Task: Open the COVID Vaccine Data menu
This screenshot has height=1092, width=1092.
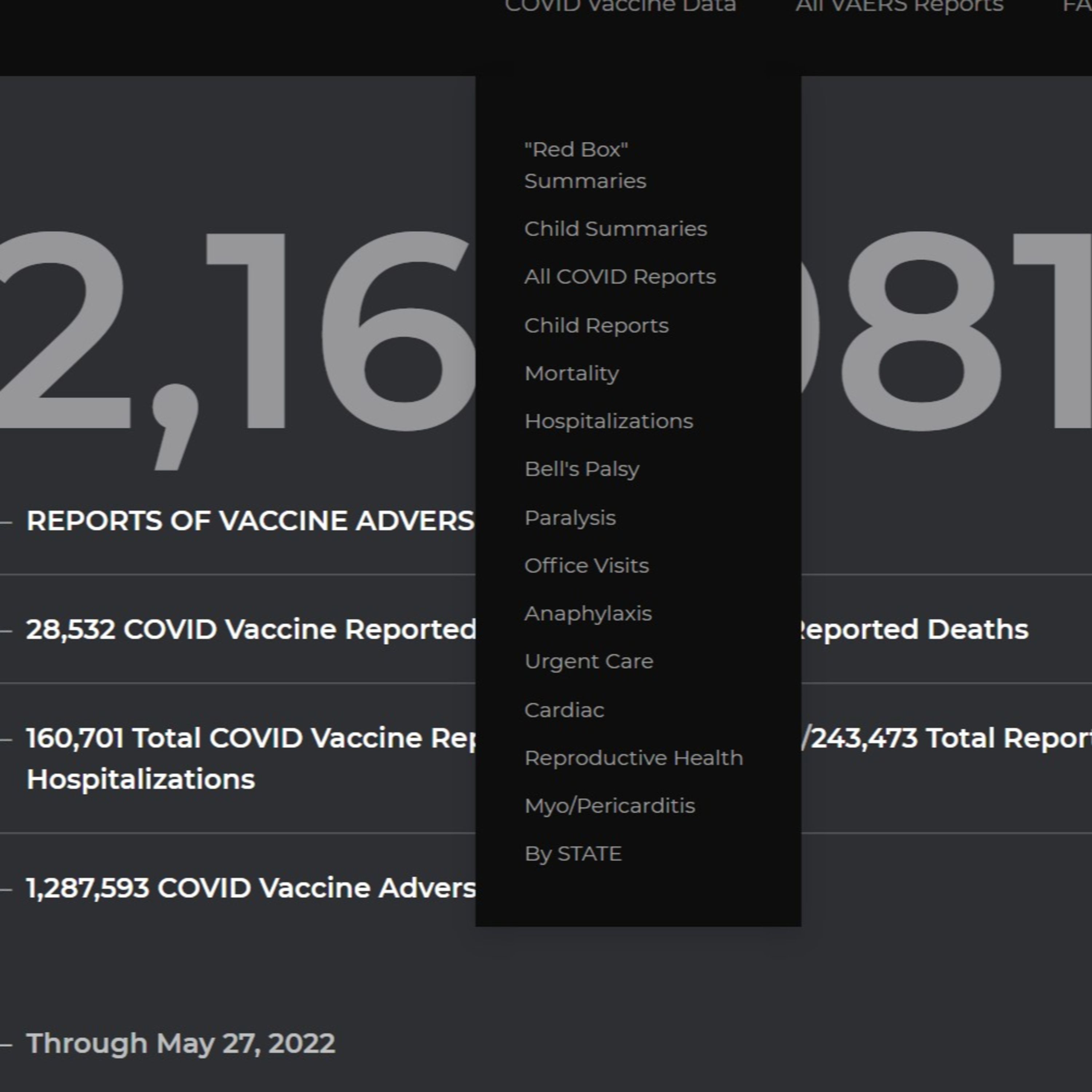Action: [620, 6]
